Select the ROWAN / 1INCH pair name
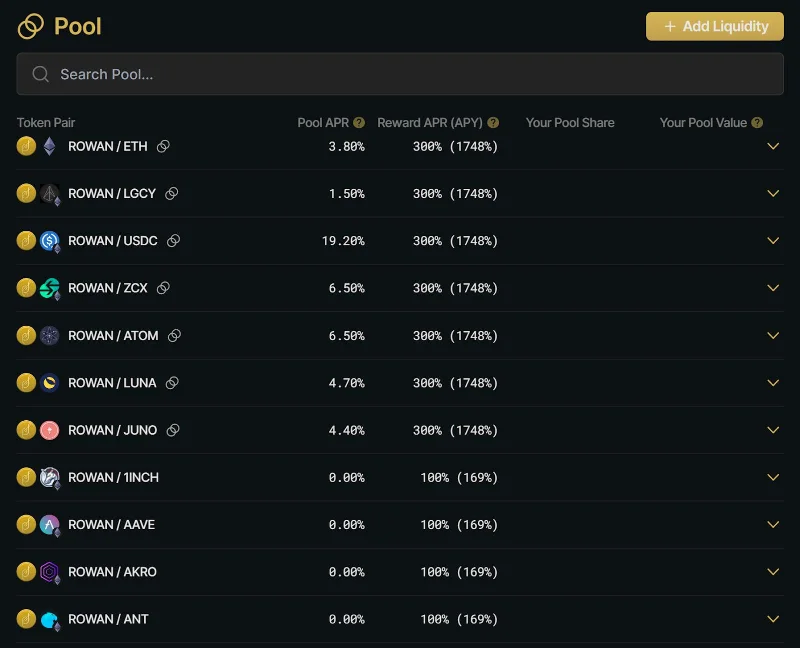Screen dimensions: 800x648 point(113,478)
